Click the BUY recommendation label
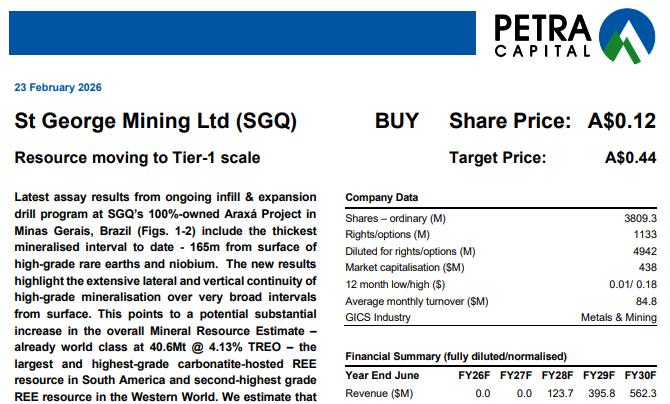670x404 pixels. tap(397, 122)
